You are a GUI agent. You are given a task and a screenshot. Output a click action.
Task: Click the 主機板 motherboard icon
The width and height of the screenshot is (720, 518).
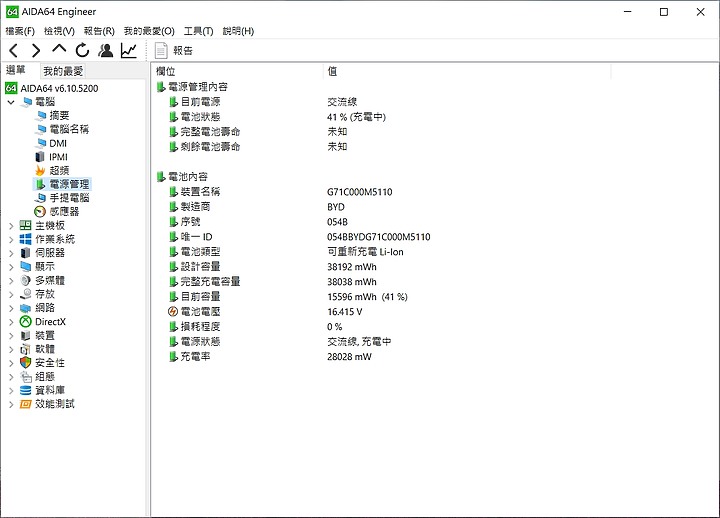[x=26, y=225]
